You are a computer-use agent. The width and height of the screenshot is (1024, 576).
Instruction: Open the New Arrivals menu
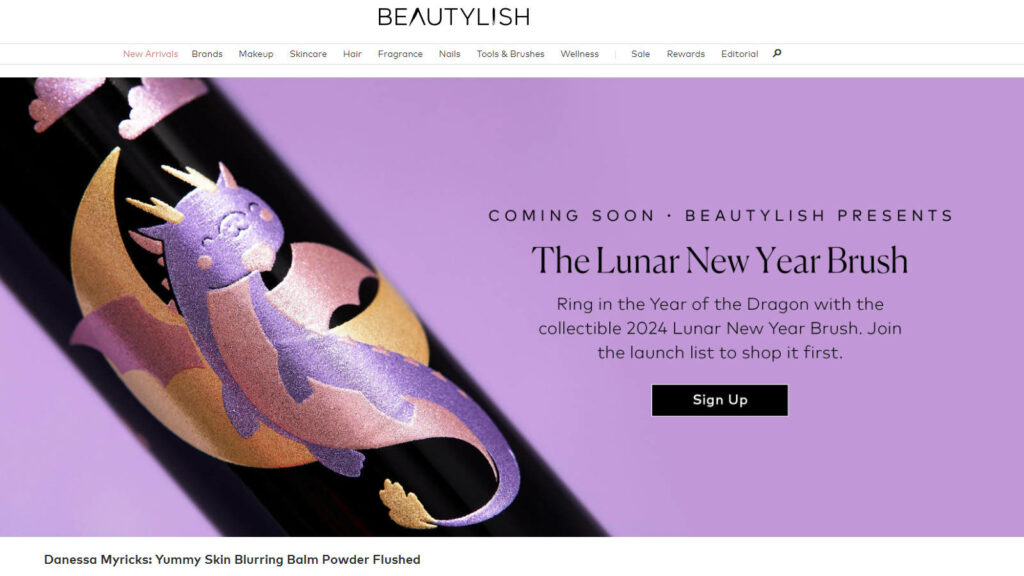coord(150,54)
